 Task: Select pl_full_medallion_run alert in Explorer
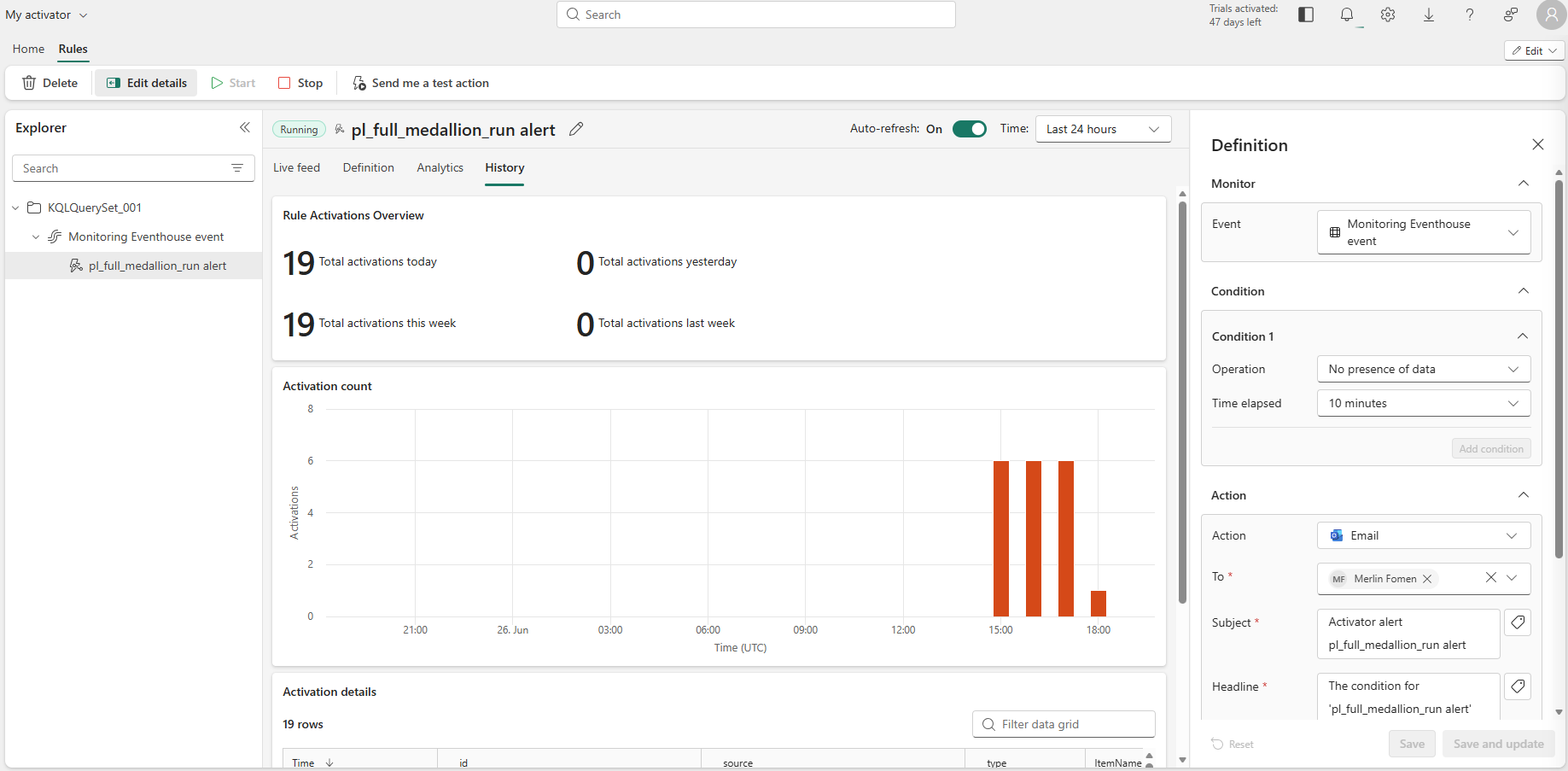(133, 266)
